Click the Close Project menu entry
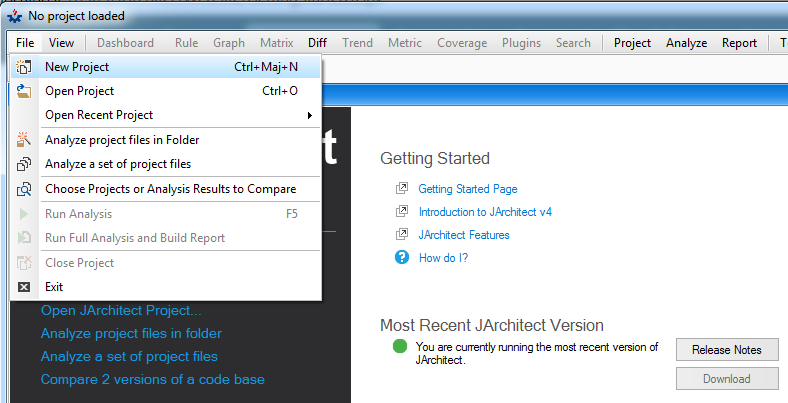Viewport: 788px width, 403px height. [166, 263]
